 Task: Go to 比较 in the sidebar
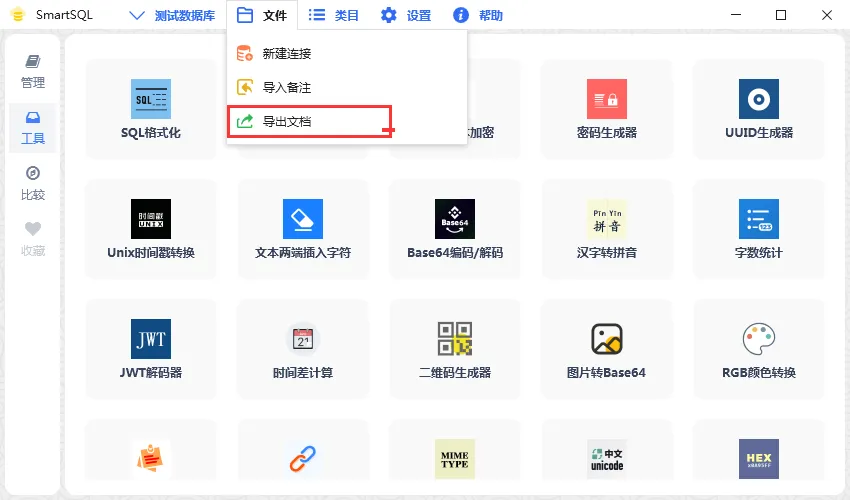point(33,184)
